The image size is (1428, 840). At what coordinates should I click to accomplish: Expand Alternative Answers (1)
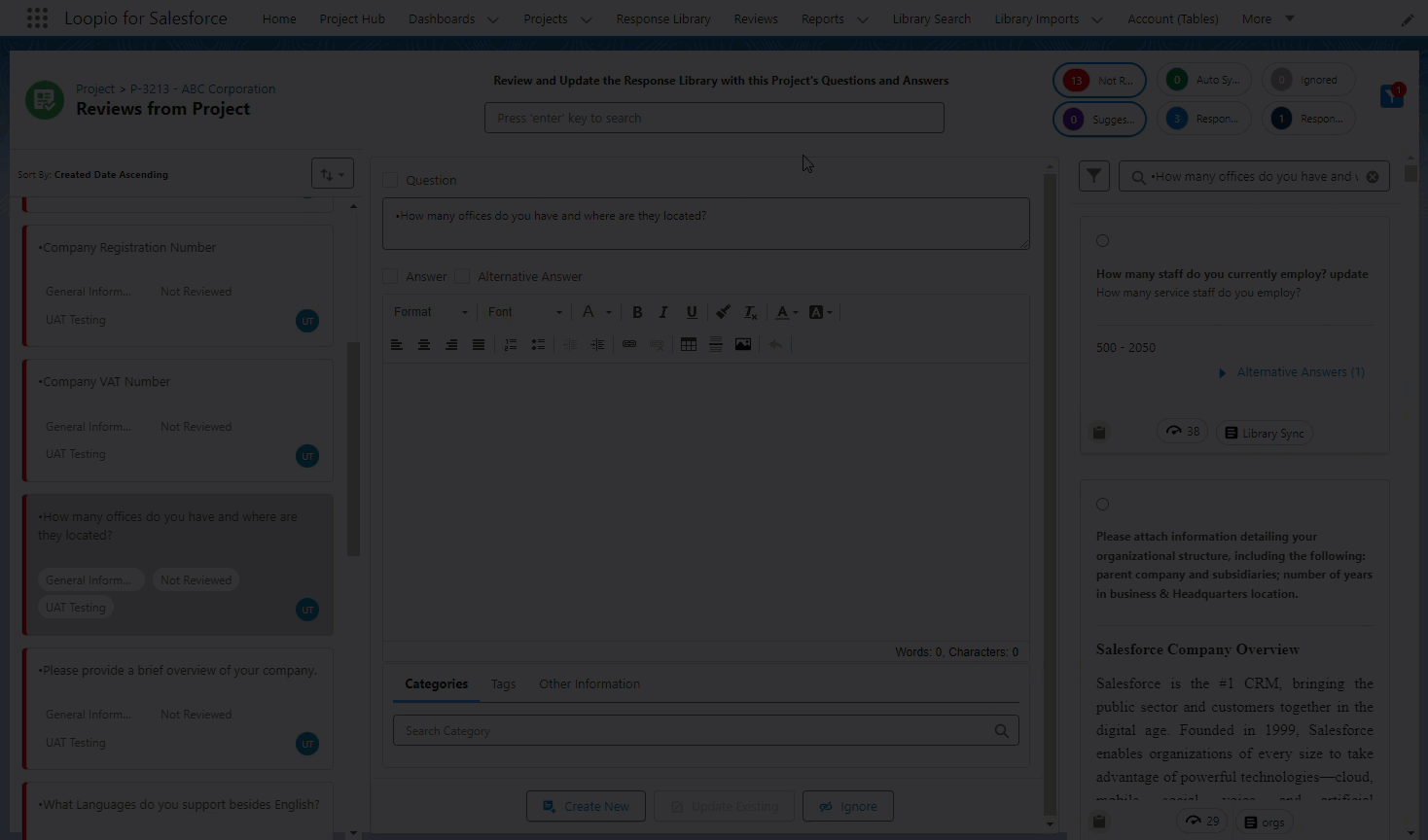click(1292, 372)
